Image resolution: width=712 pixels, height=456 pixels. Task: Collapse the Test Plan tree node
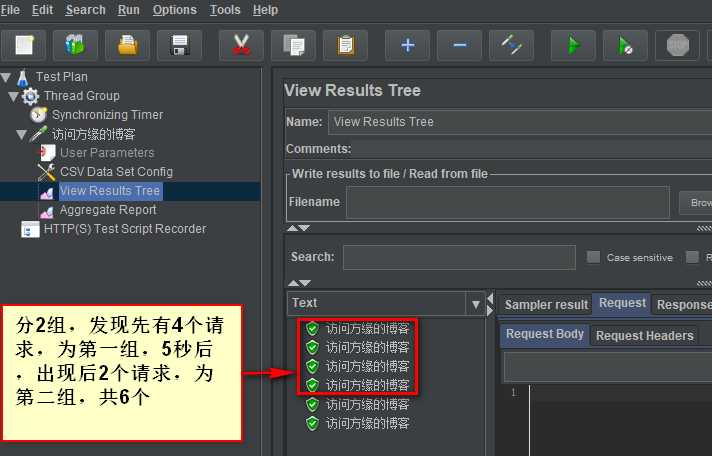tap(6, 77)
